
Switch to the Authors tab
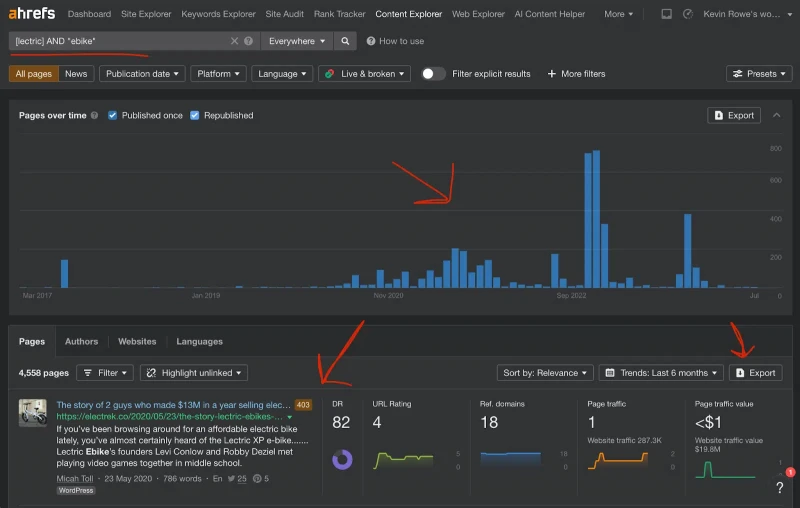81,341
